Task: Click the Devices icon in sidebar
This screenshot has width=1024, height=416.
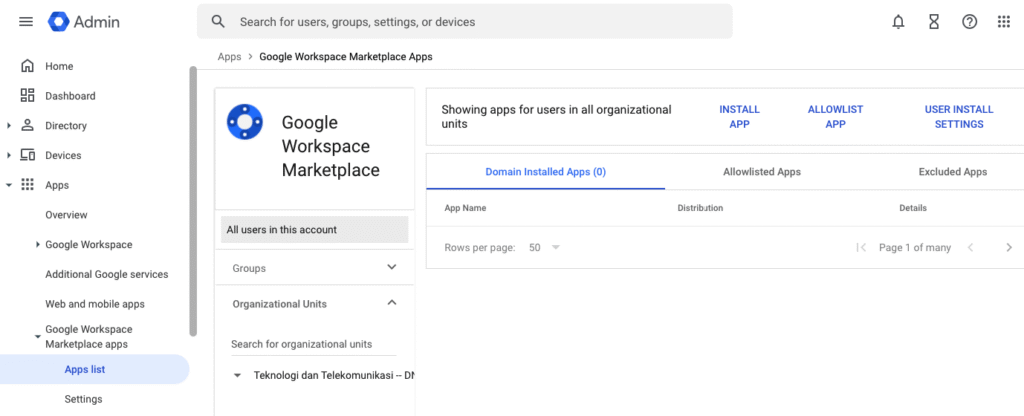Action: tap(27, 155)
